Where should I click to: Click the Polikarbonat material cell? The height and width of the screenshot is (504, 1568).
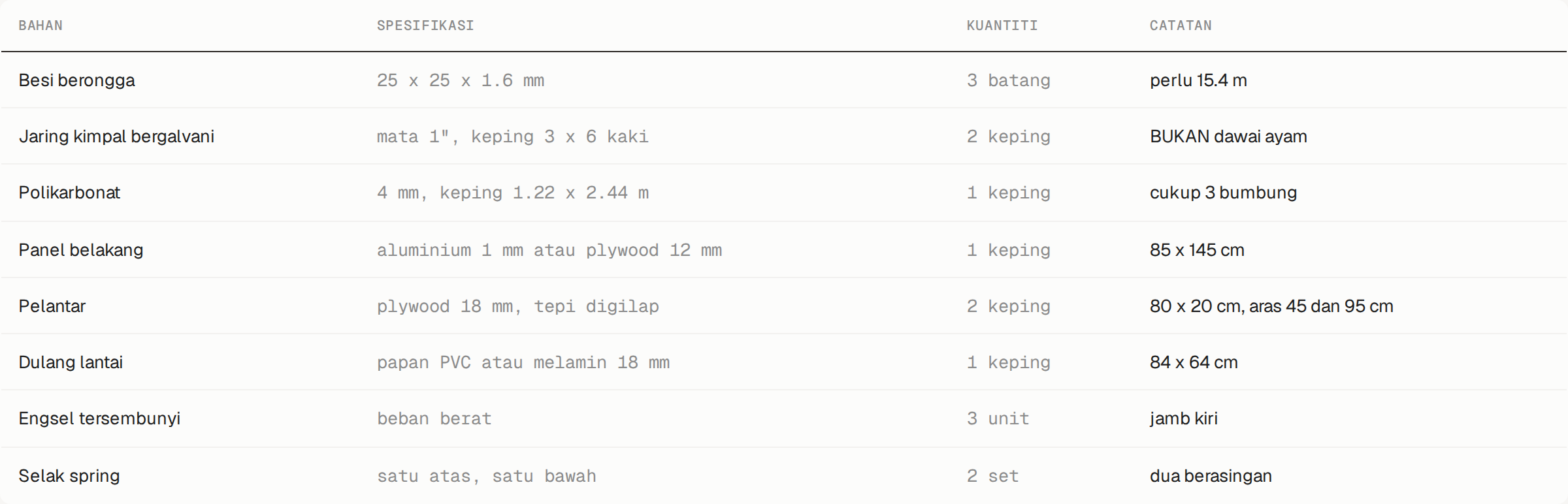point(69,193)
